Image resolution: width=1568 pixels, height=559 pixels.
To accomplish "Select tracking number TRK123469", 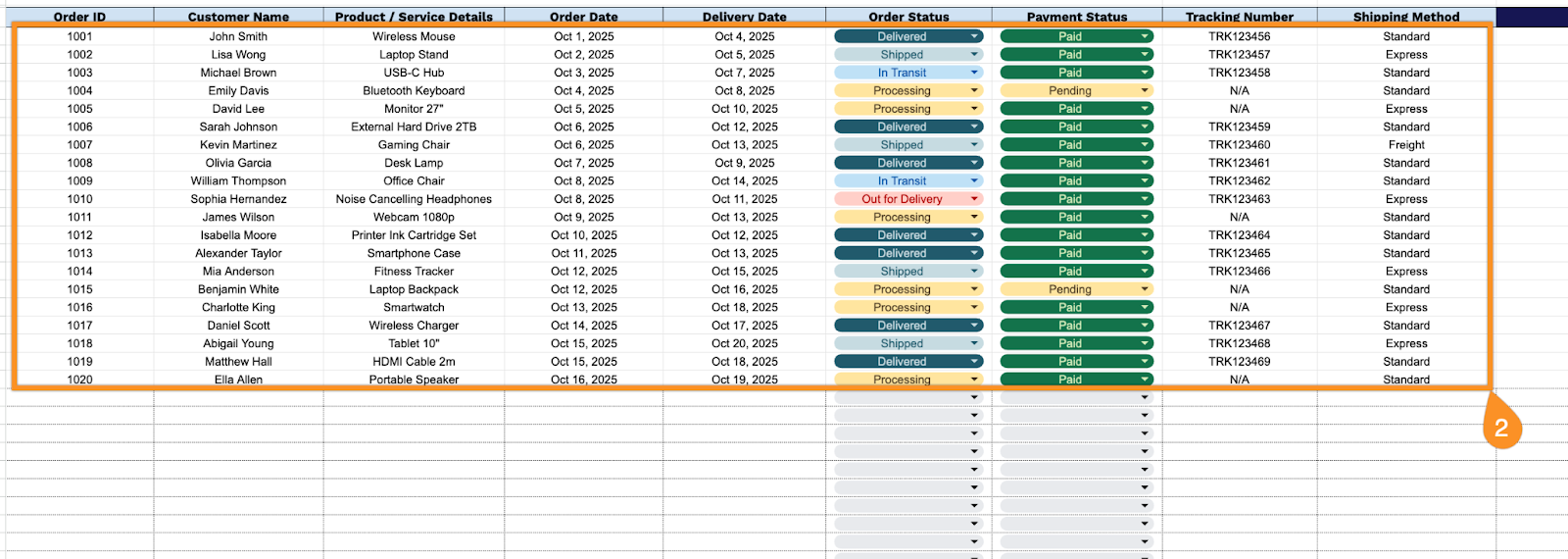I will [x=1240, y=361].
